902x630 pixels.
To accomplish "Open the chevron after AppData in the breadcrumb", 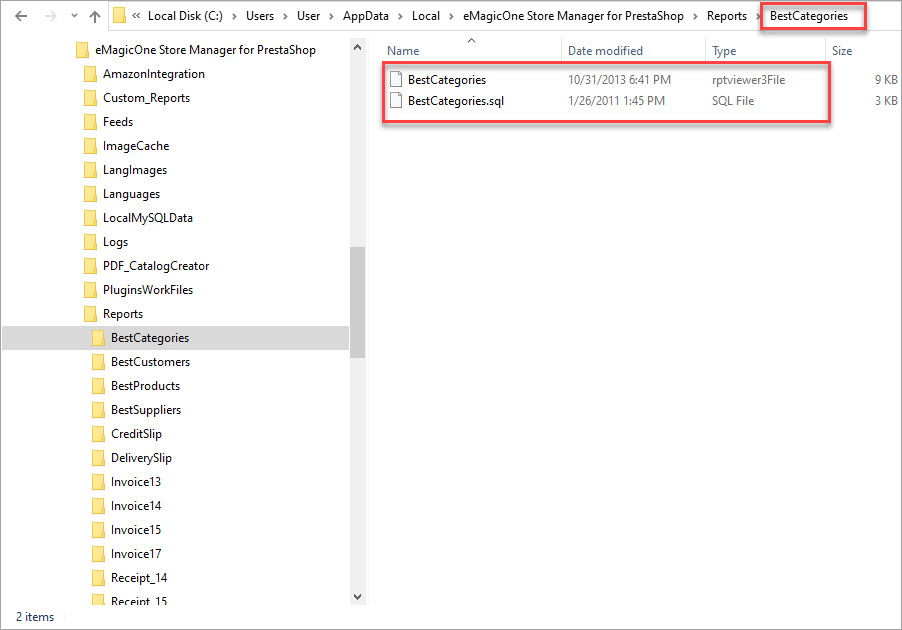I will click(x=400, y=16).
